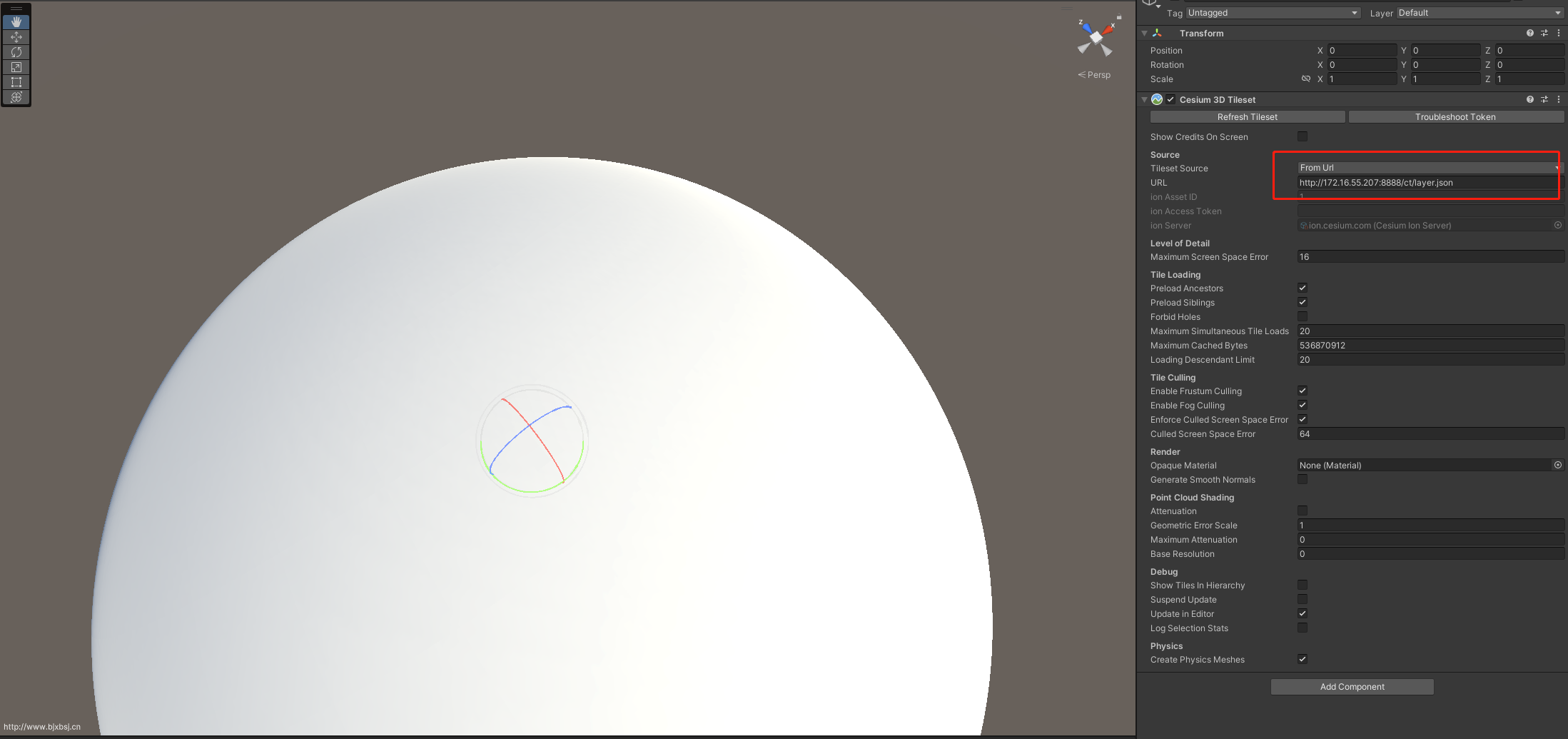Toggle Enable Frustum Culling checkbox
This screenshot has width=1568, height=739.
click(x=1303, y=391)
